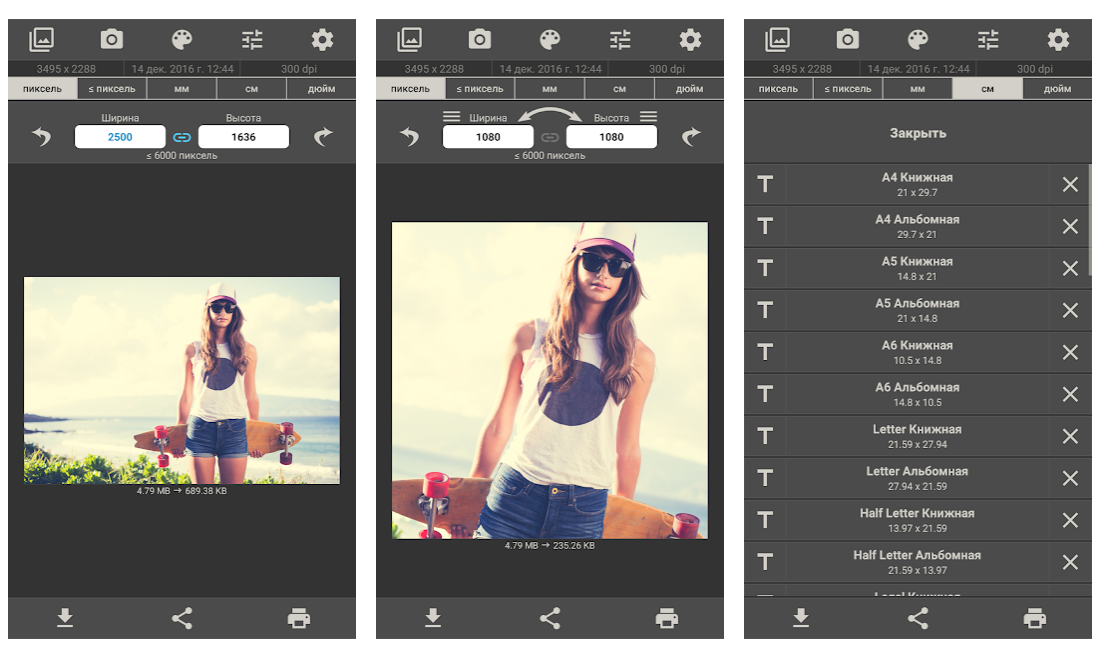Click 300 dpi value in left screen
This screenshot has height=651, width=1107.
point(299,68)
